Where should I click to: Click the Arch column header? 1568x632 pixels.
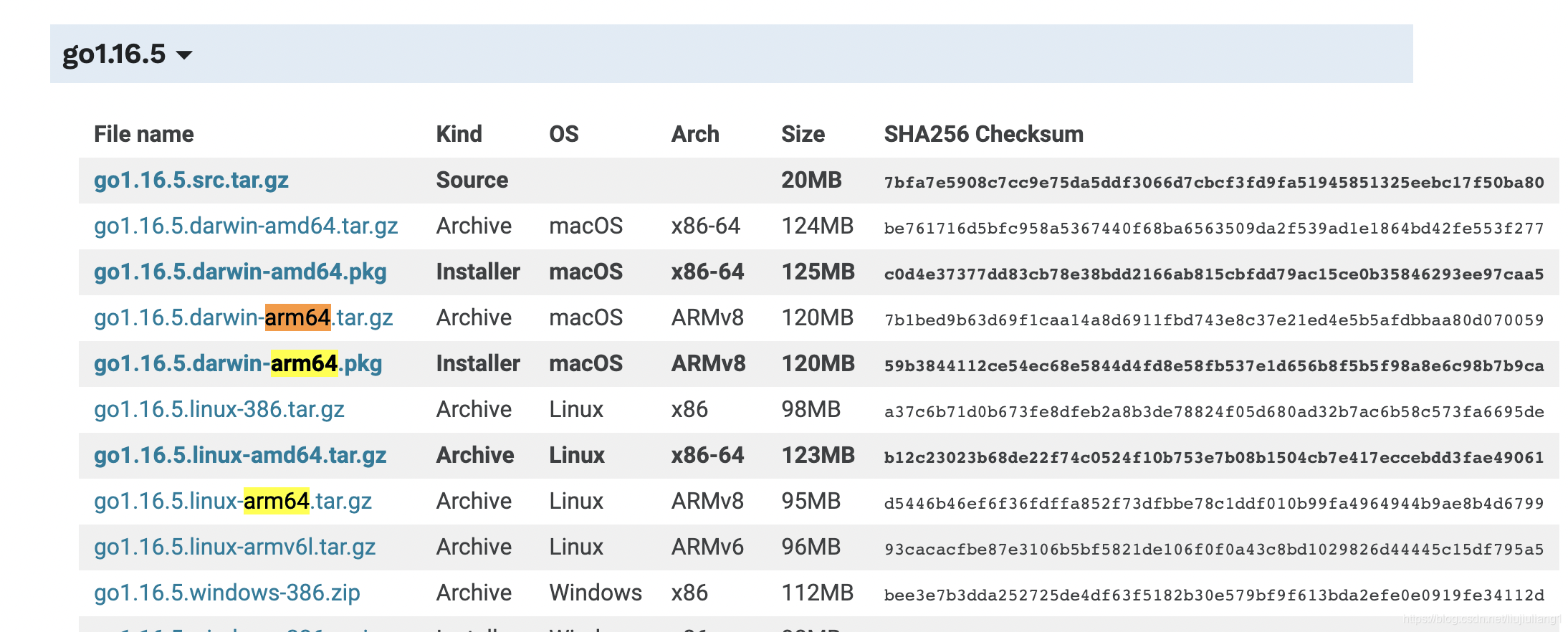pyautogui.click(x=695, y=134)
